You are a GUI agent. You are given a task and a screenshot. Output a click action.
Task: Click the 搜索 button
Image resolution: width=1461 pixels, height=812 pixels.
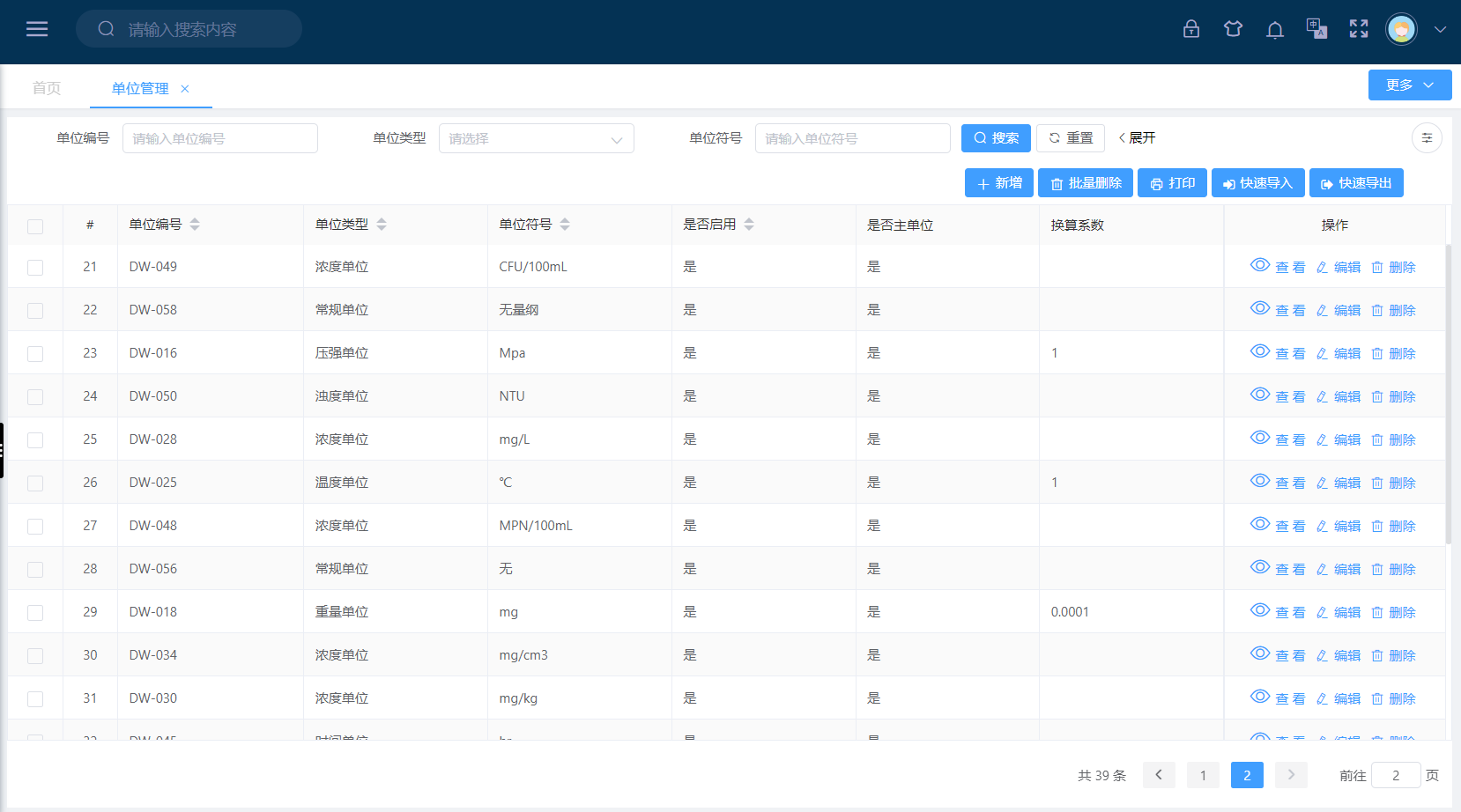point(996,138)
